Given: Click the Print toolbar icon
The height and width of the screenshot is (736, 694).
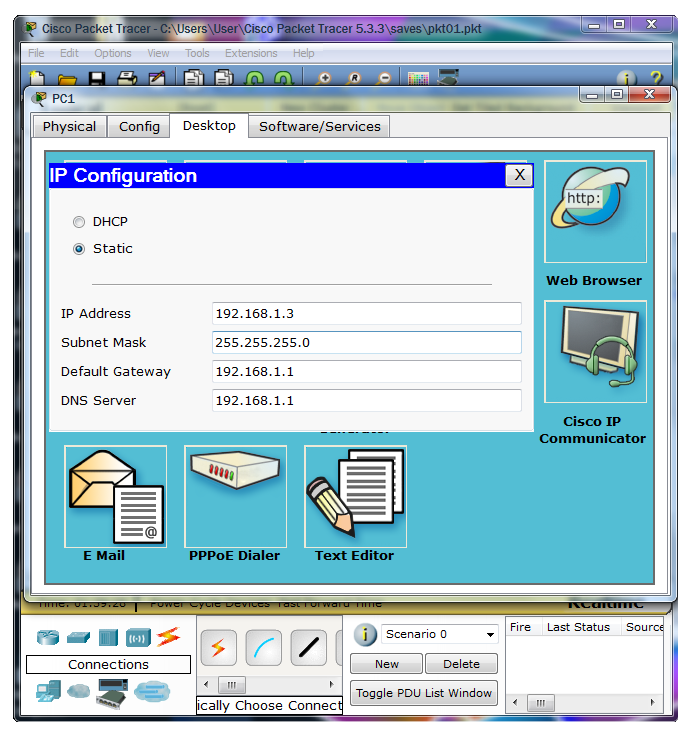Looking at the screenshot, I should pos(127,78).
